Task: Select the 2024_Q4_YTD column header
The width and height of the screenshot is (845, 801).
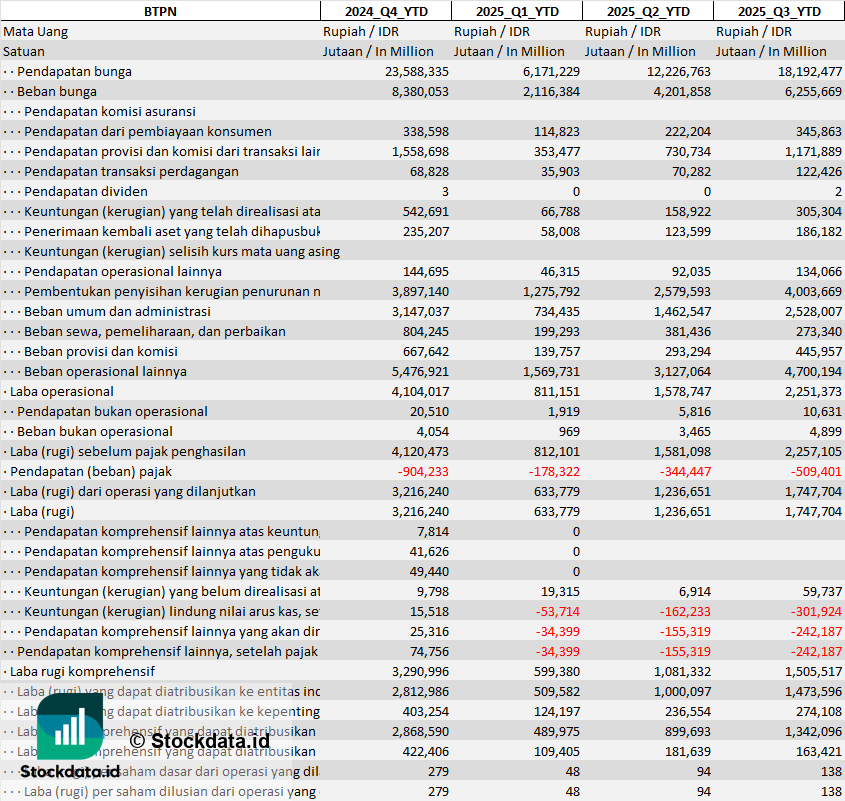Action: tap(385, 11)
